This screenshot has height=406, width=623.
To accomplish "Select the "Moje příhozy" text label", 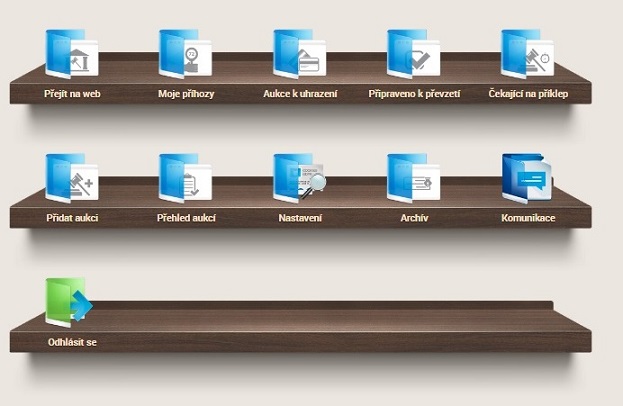I will (x=186, y=94).
